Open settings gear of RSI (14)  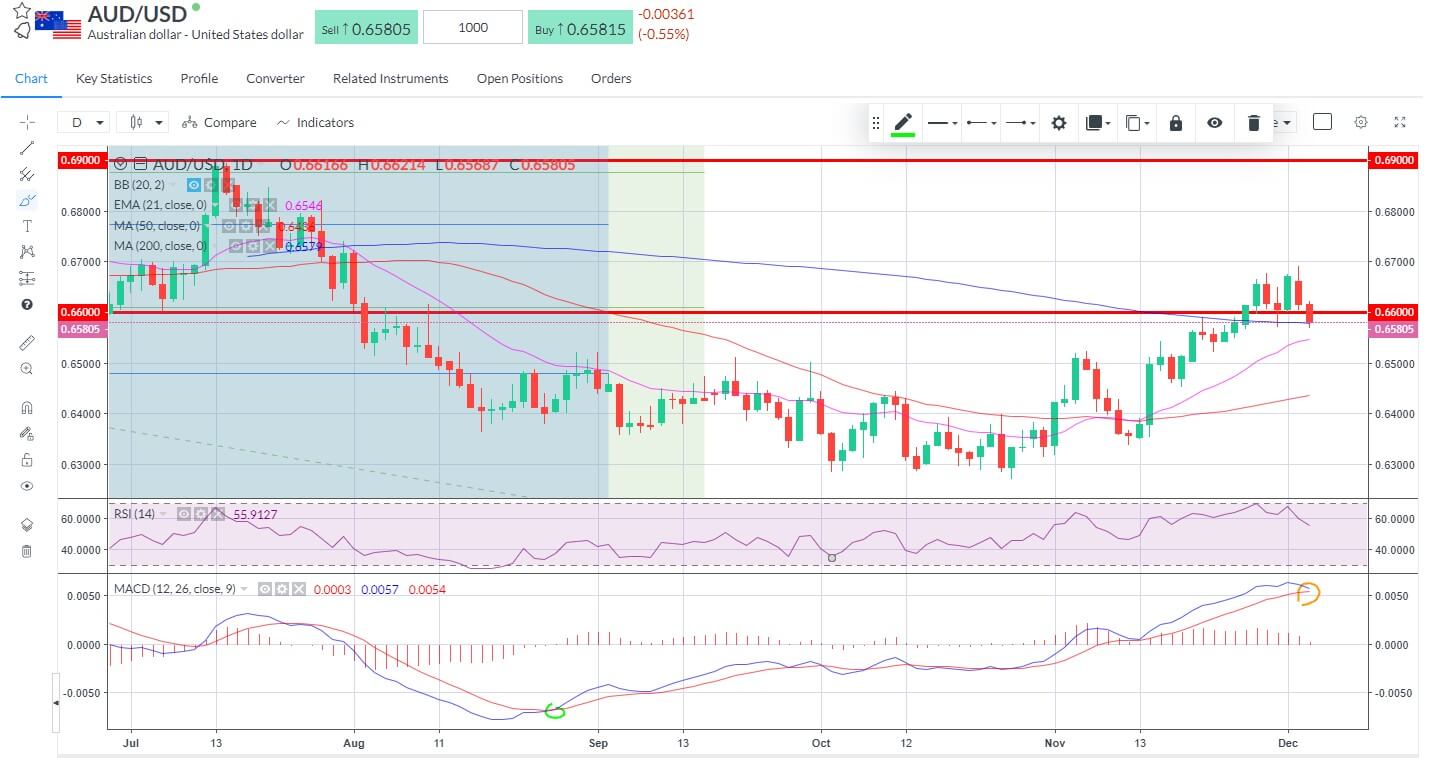point(200,514)
